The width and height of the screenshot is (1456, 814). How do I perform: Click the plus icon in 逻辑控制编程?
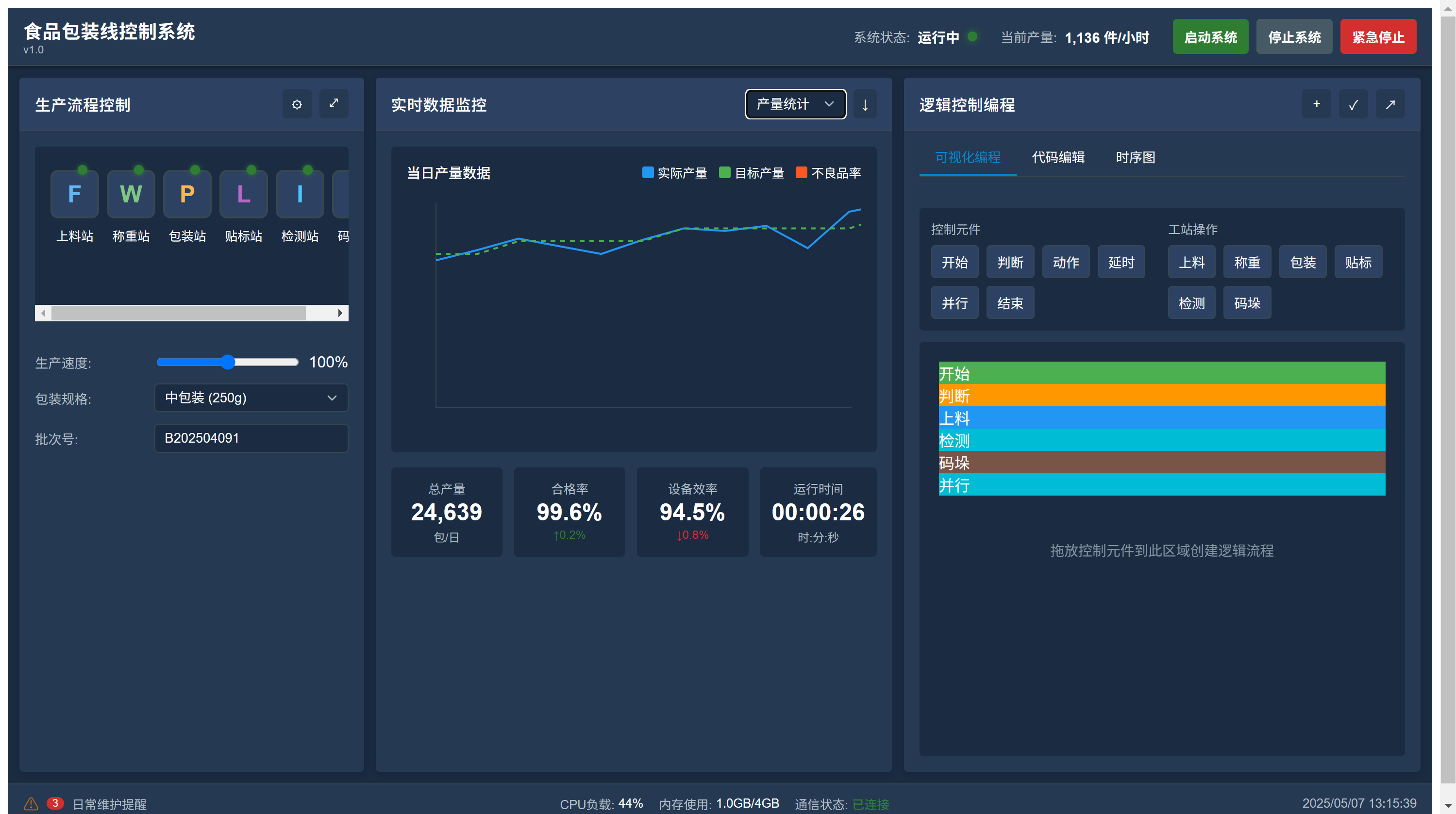(x=1316, y=104)
